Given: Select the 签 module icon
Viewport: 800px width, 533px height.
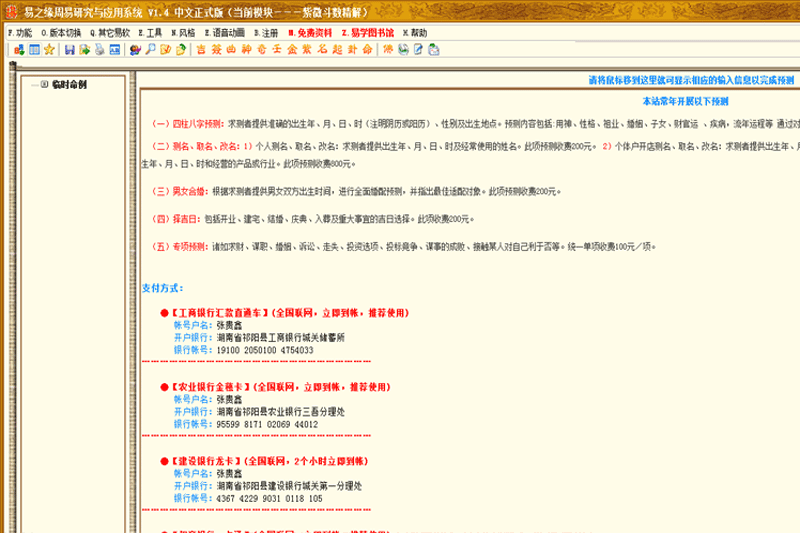Looking at the screenshot, I should pos(216,49).
